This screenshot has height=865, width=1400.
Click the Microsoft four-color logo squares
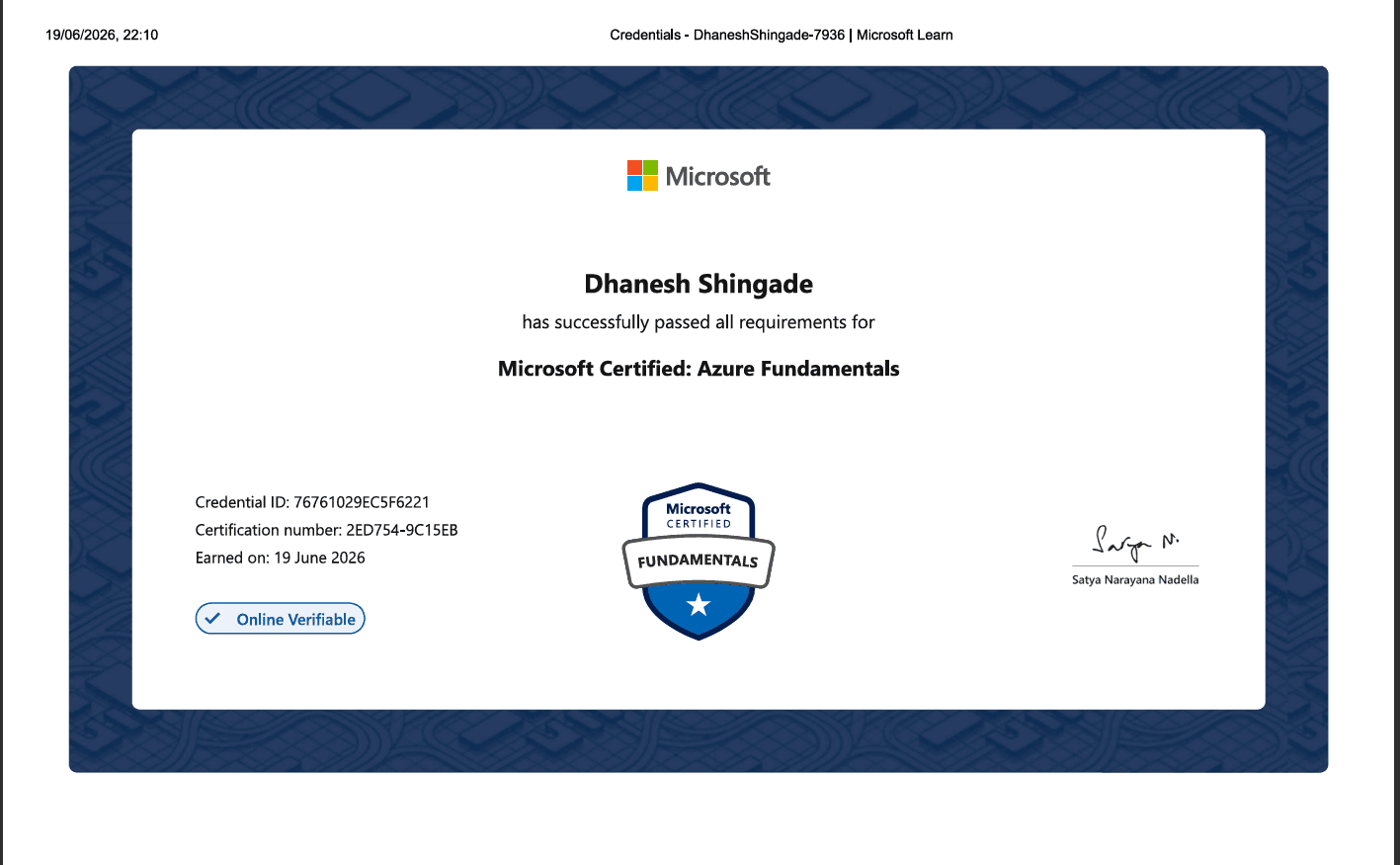coord(642,176)
